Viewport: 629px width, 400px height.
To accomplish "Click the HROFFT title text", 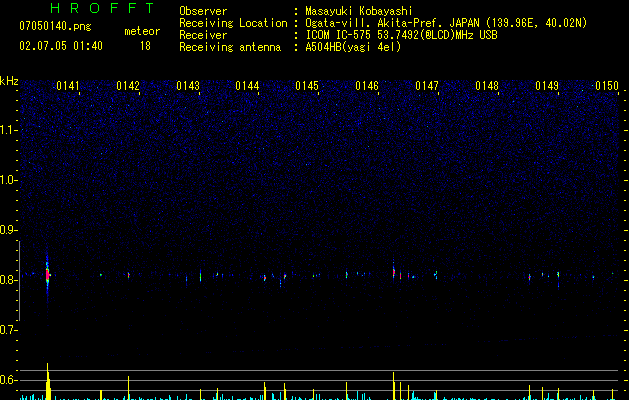I will (103, 8).
